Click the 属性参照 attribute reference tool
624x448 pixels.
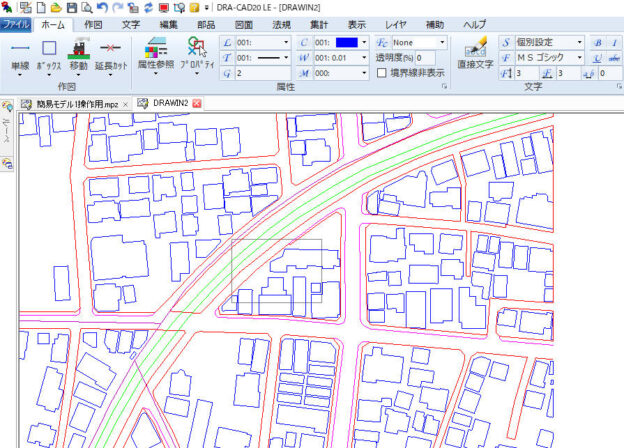156,54
